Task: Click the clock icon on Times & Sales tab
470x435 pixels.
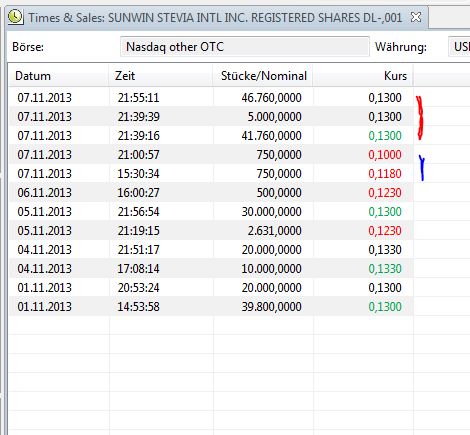Action: (15, 17)
